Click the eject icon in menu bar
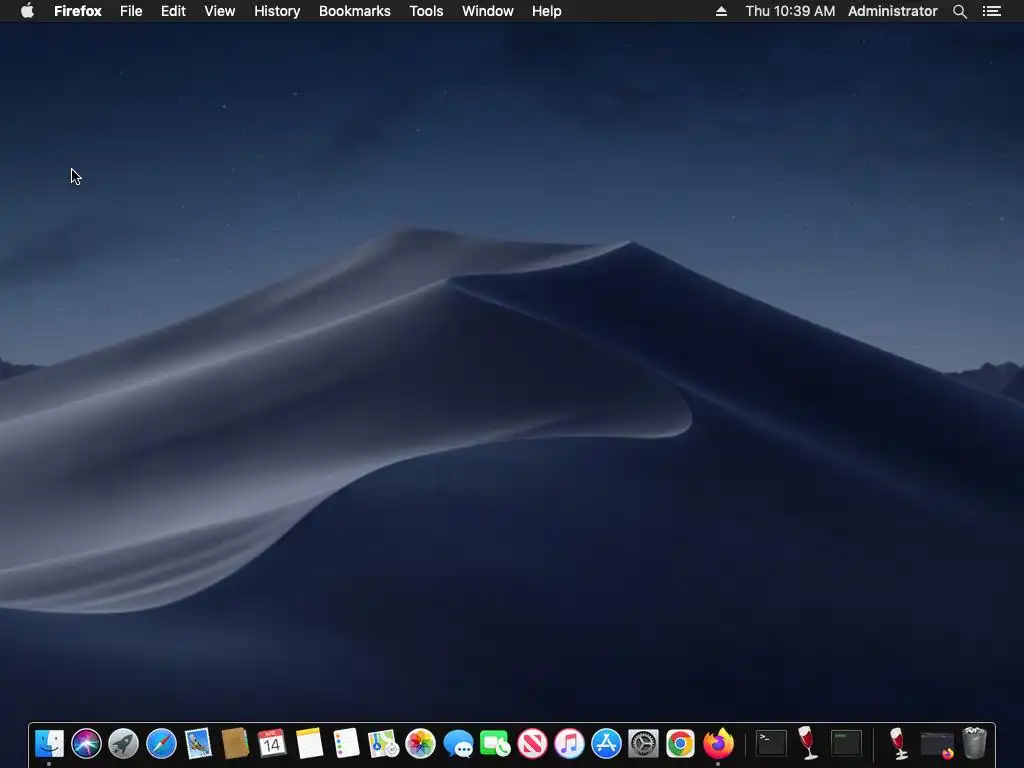 (x=721, y=11)
